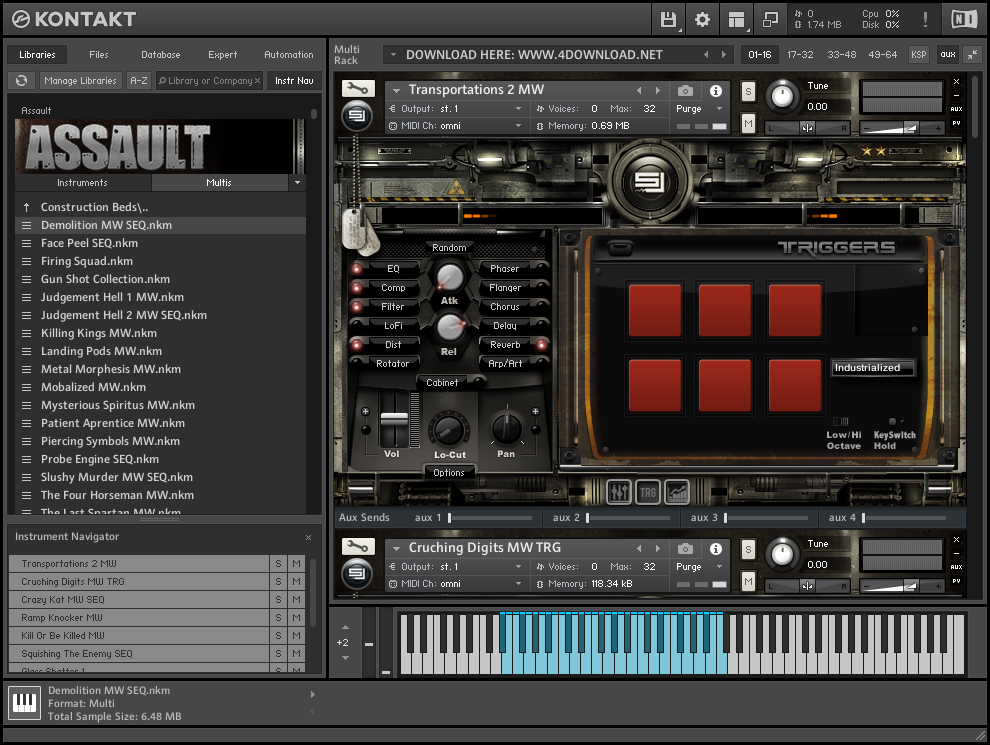Click the keyboard icon in info pane
The width and height of the screenshot is (990, 745).
tap(25, 703)
